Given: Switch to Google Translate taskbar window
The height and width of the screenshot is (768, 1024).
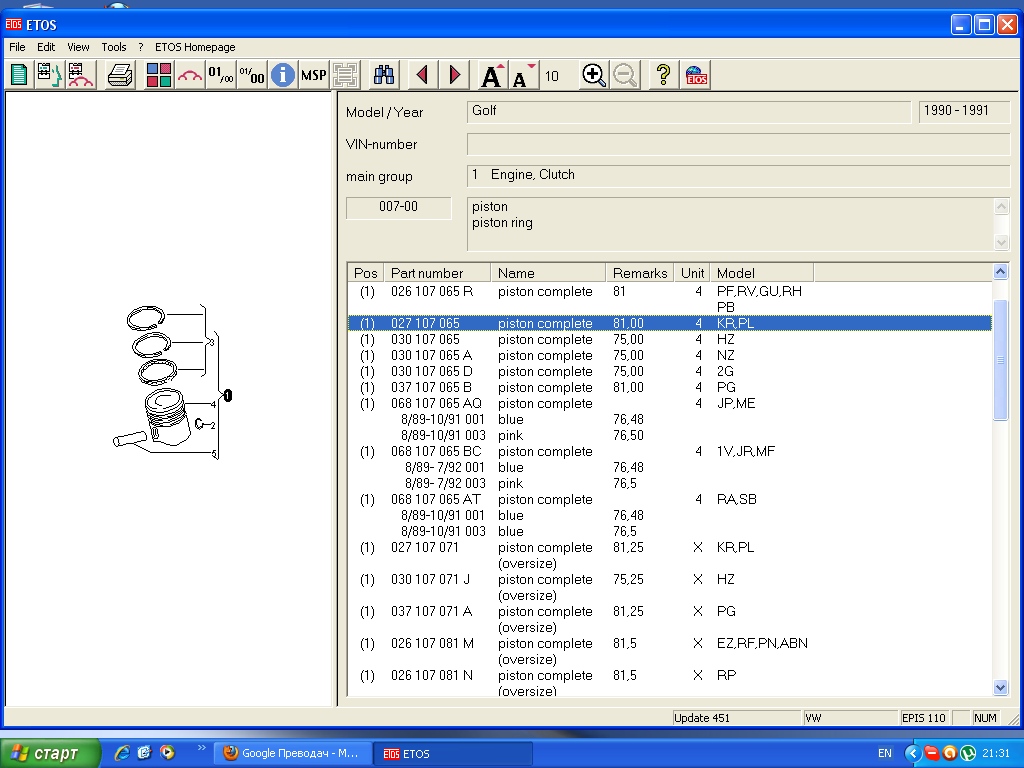Looking at the screenshot, I should point(291,753).
